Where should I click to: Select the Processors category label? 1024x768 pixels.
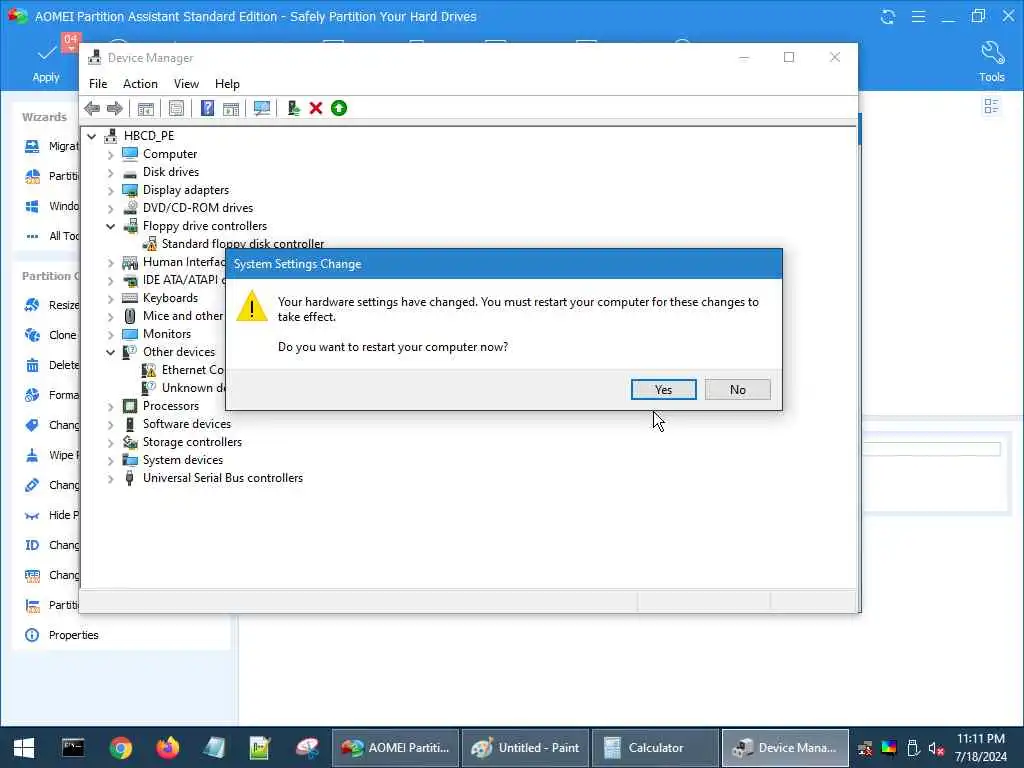tap(170, 406)
